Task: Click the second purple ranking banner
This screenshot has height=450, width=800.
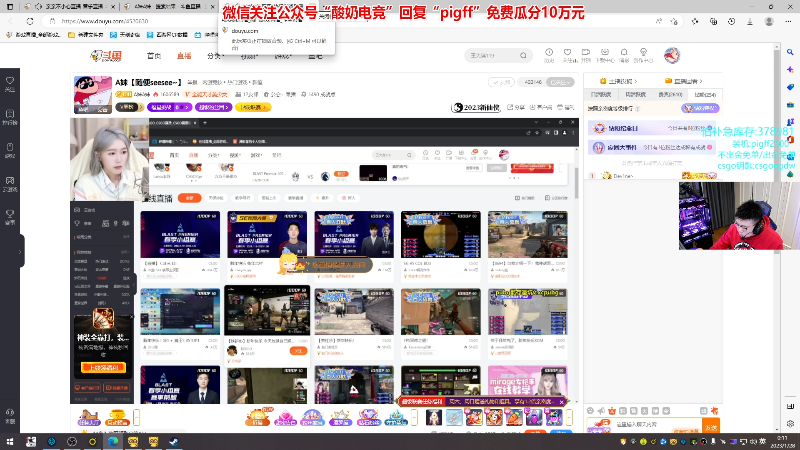Action: pos(653,147)
